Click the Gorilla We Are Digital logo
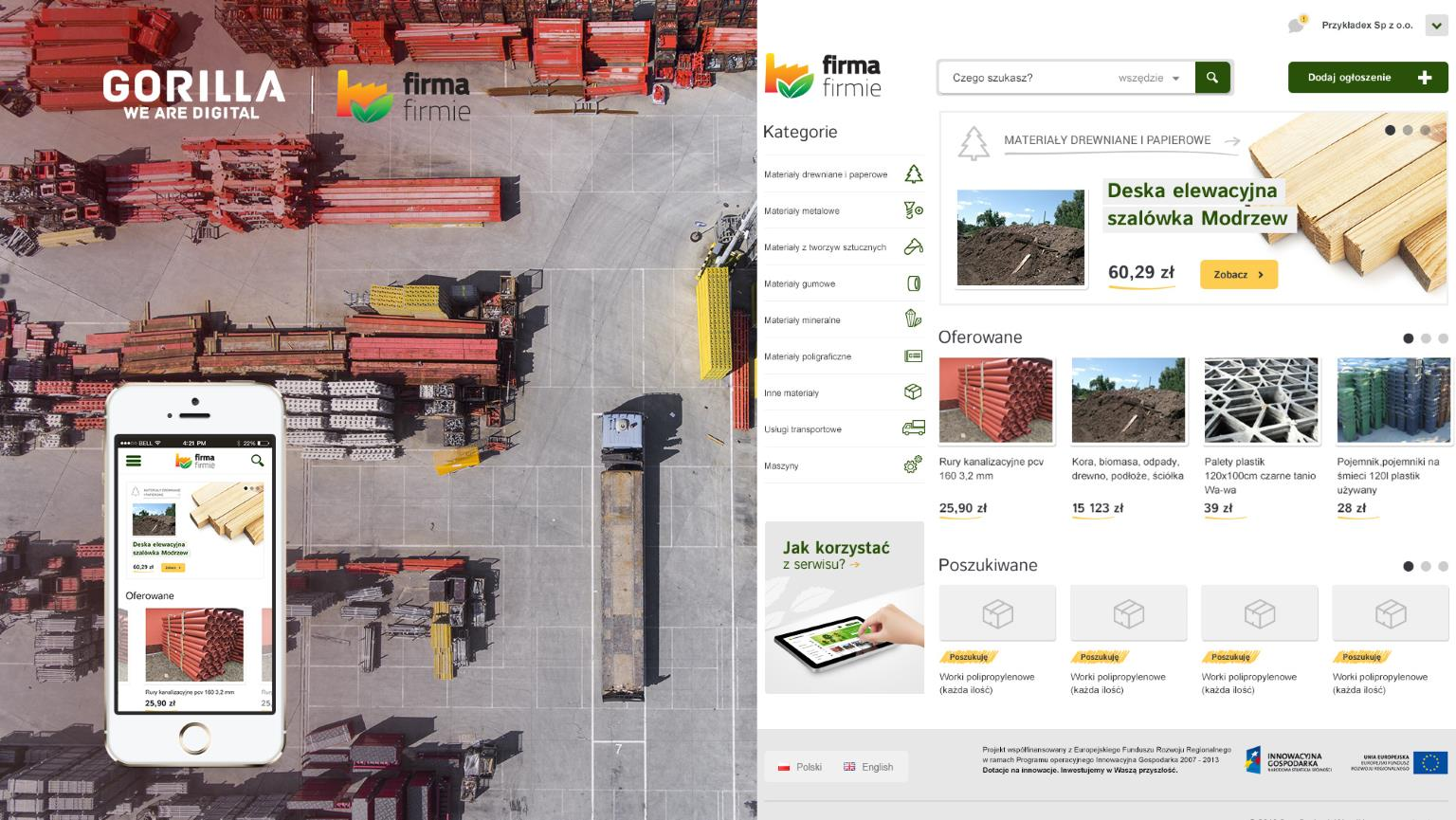 (193, 95)
